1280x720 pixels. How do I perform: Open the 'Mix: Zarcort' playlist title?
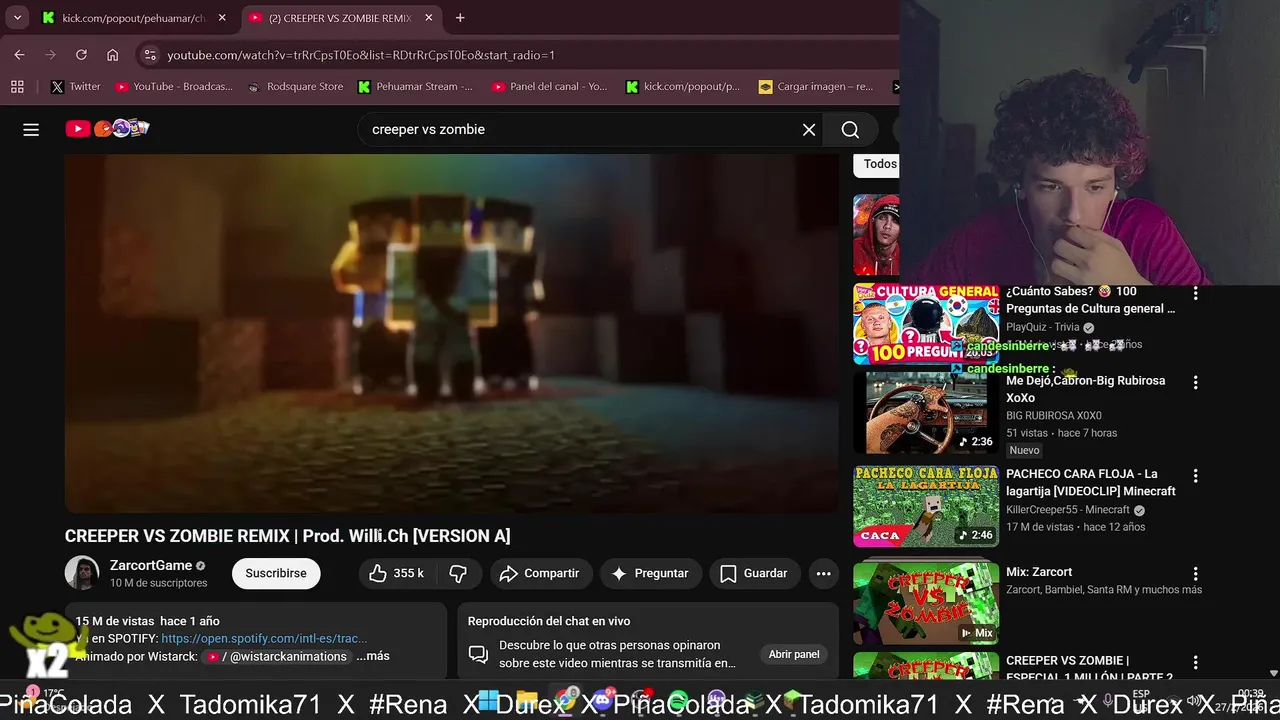coord(1039,572)
